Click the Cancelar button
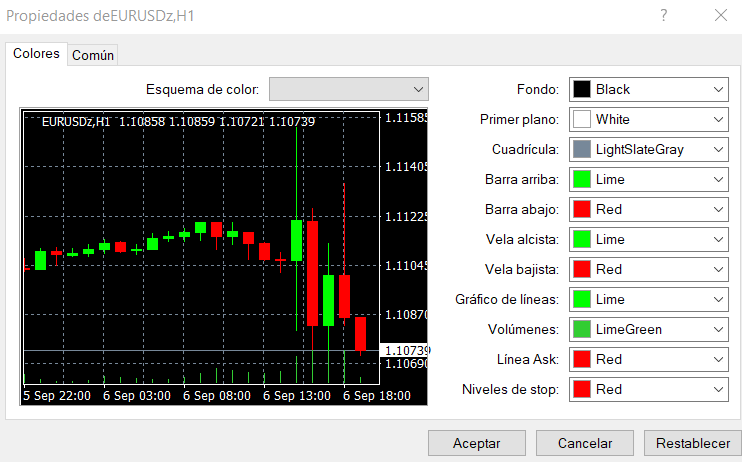The image size is (742, 462). pyautogui.click(x=584, y=443)
